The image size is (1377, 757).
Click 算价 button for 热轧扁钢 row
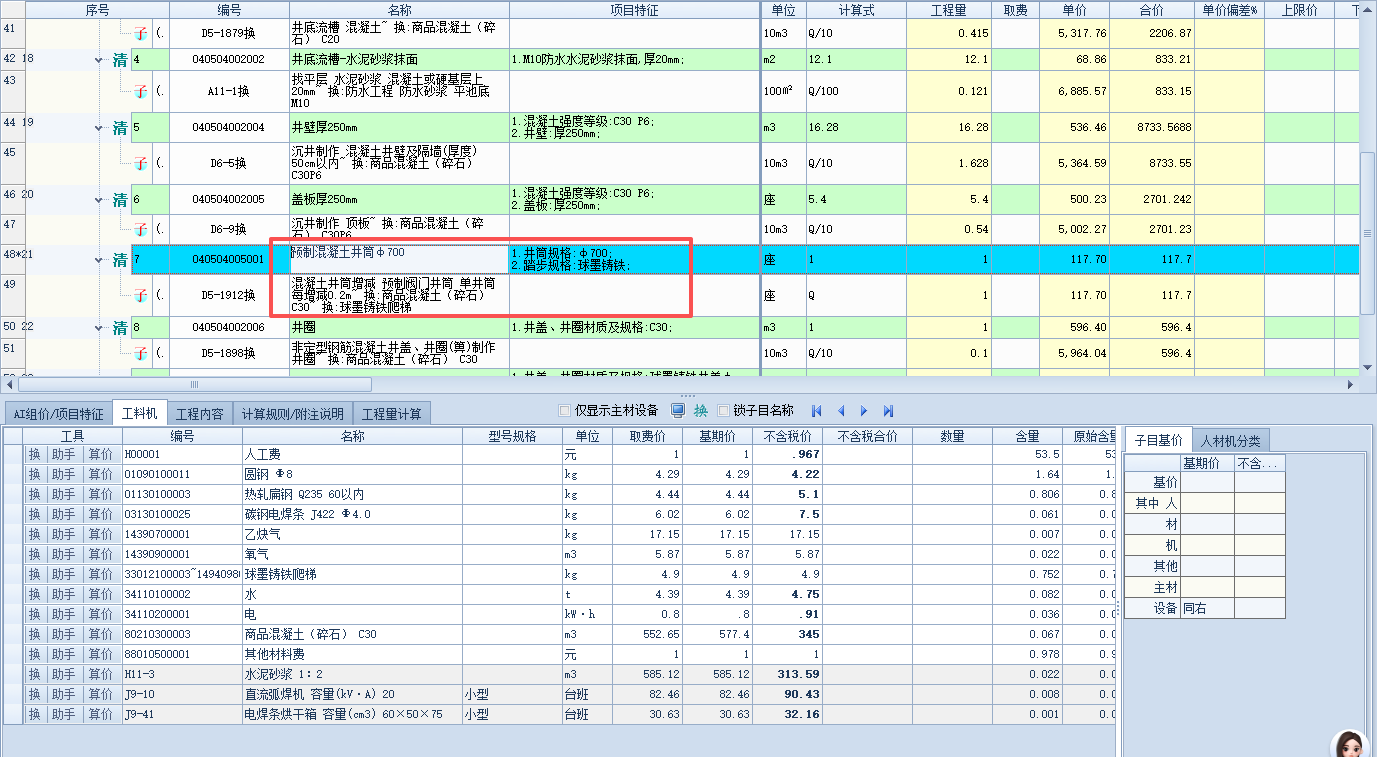pyautogui.click(x=100, y=494)
